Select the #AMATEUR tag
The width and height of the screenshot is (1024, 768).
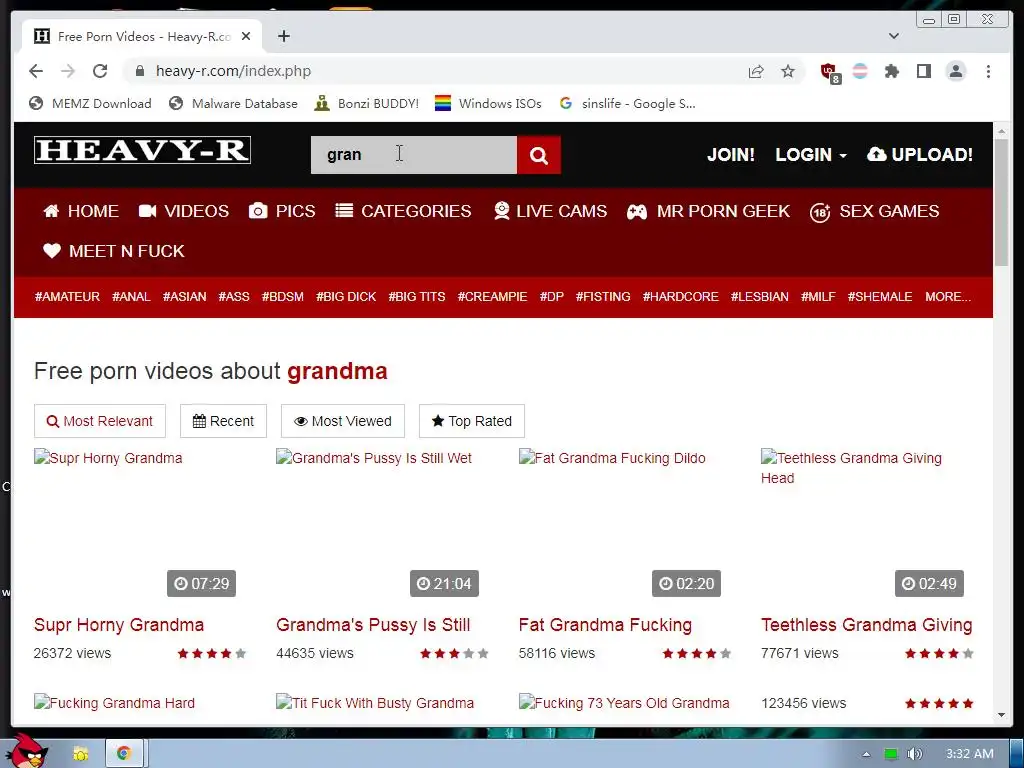[67, 296]
